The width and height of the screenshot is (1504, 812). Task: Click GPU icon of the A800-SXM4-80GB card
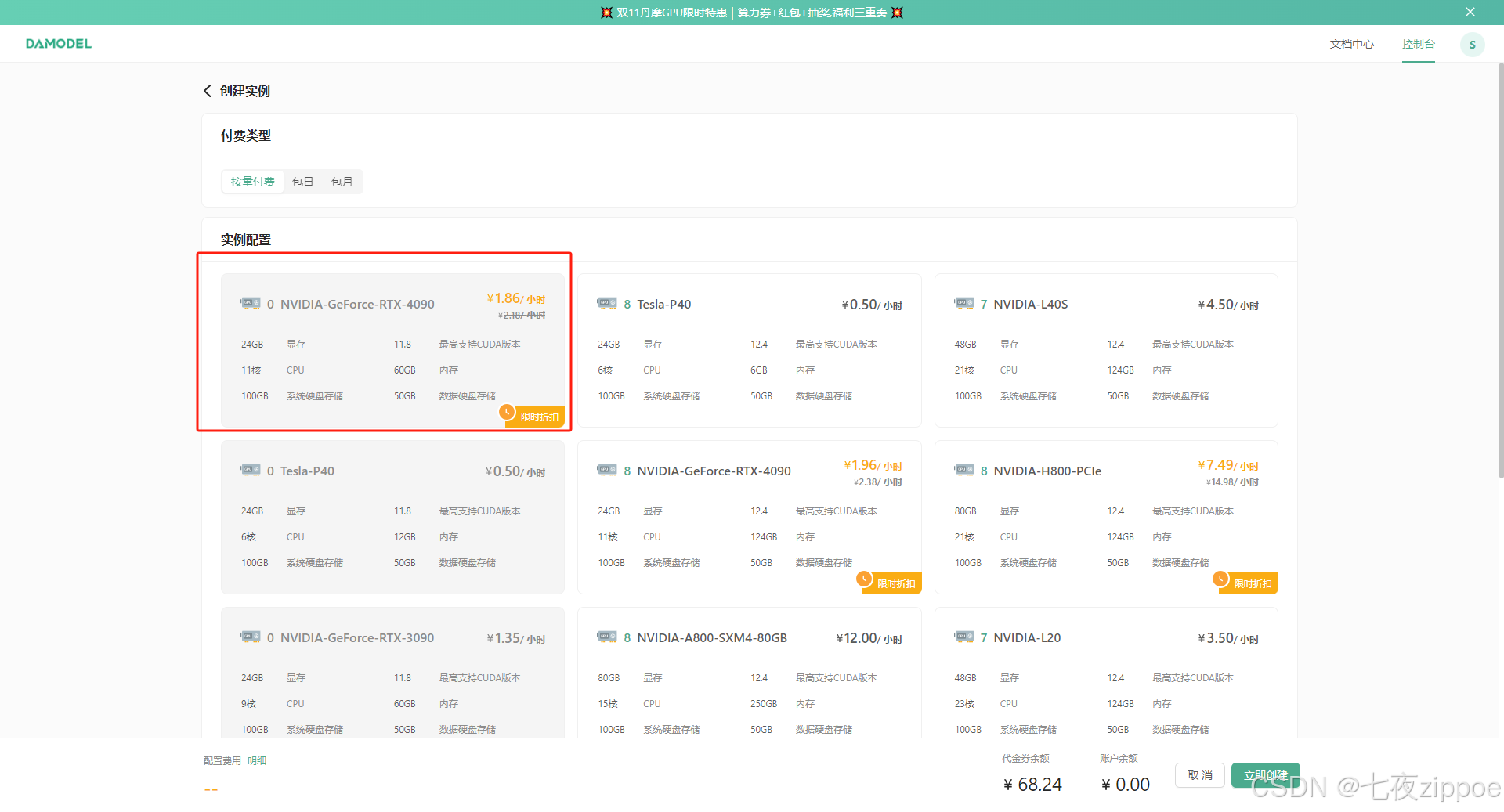click(x=607, y=637)
